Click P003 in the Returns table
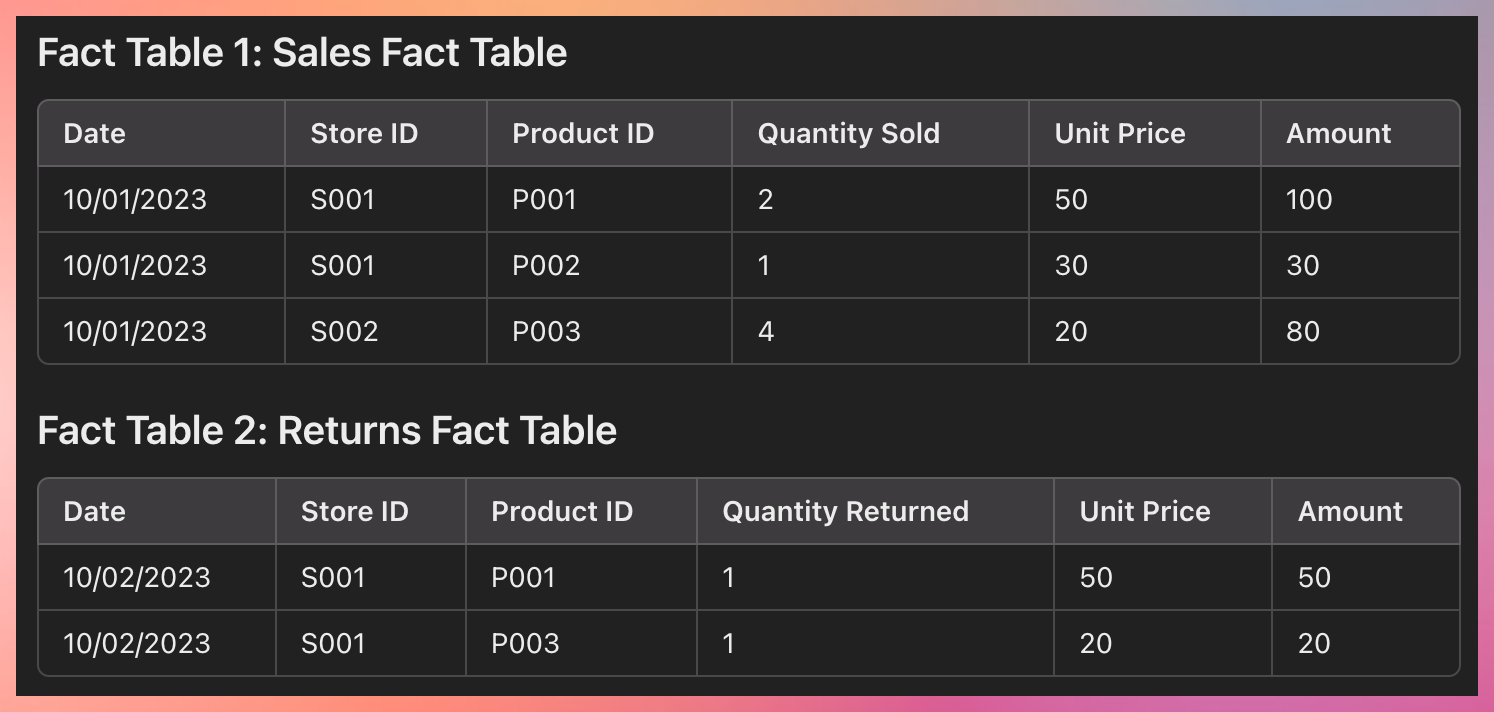The image size is (1494, 712). 525,644
